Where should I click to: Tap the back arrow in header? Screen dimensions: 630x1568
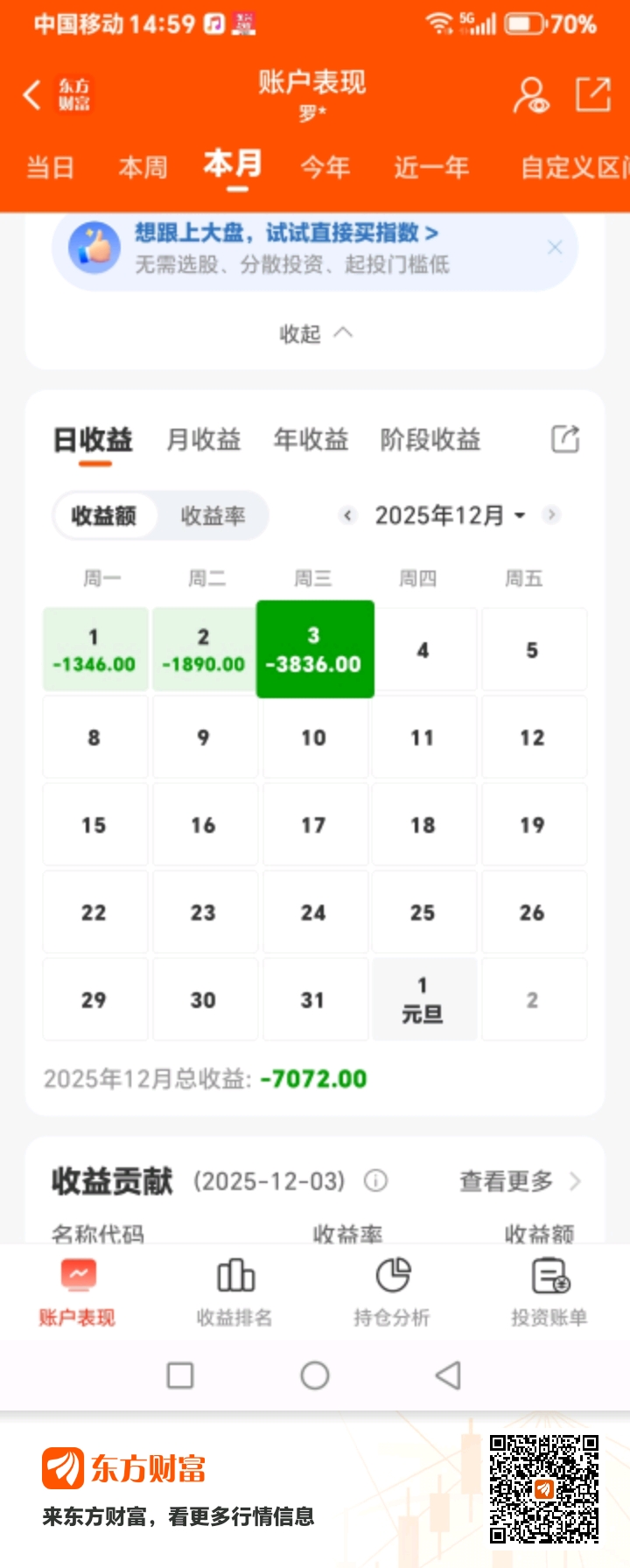pyautogui.click(x=32, y=94)
